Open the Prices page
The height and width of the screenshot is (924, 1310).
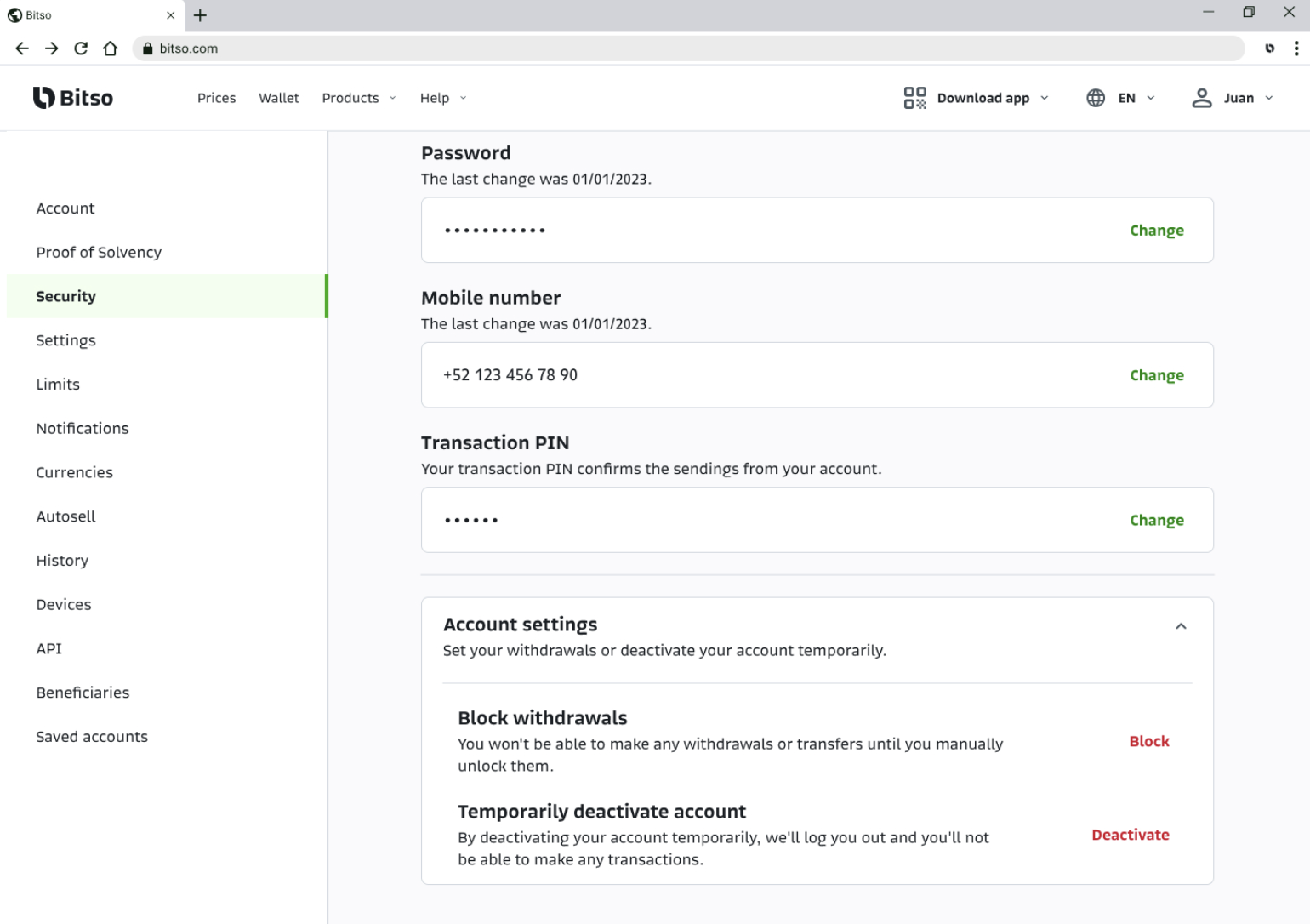point(217,98)
